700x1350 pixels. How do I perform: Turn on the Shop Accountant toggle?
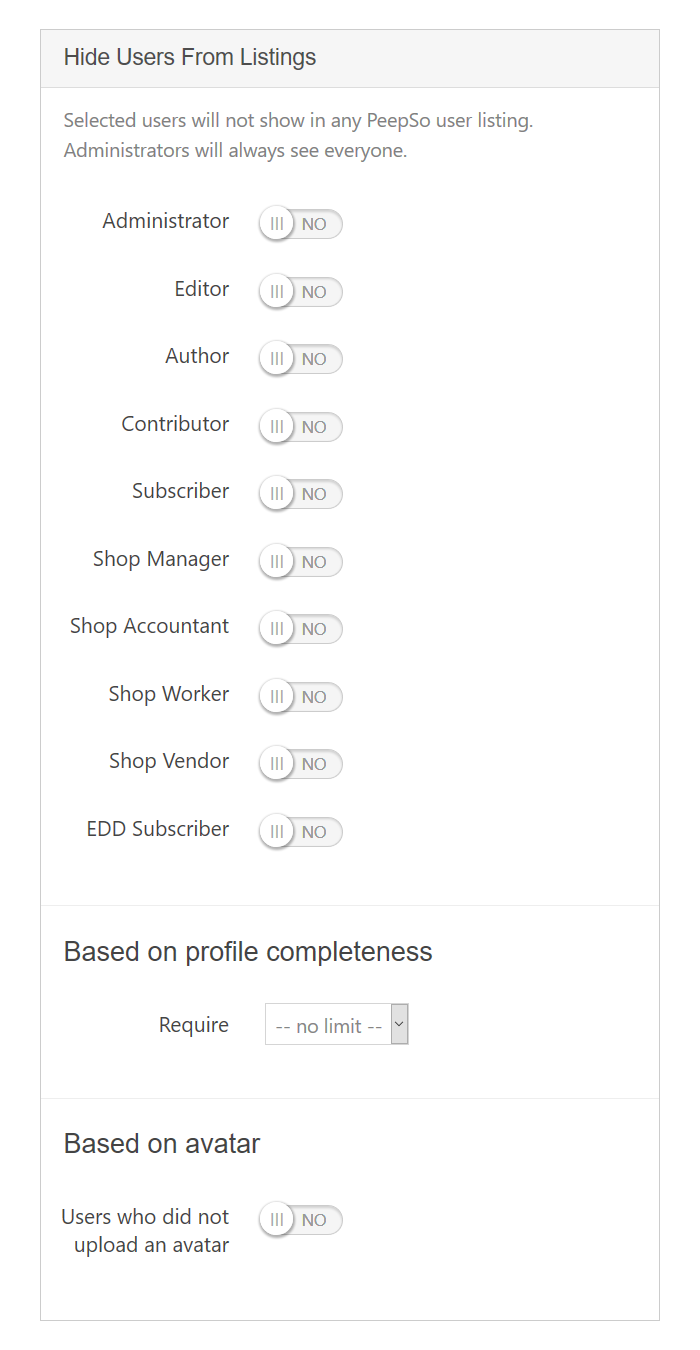pos(300,629)
